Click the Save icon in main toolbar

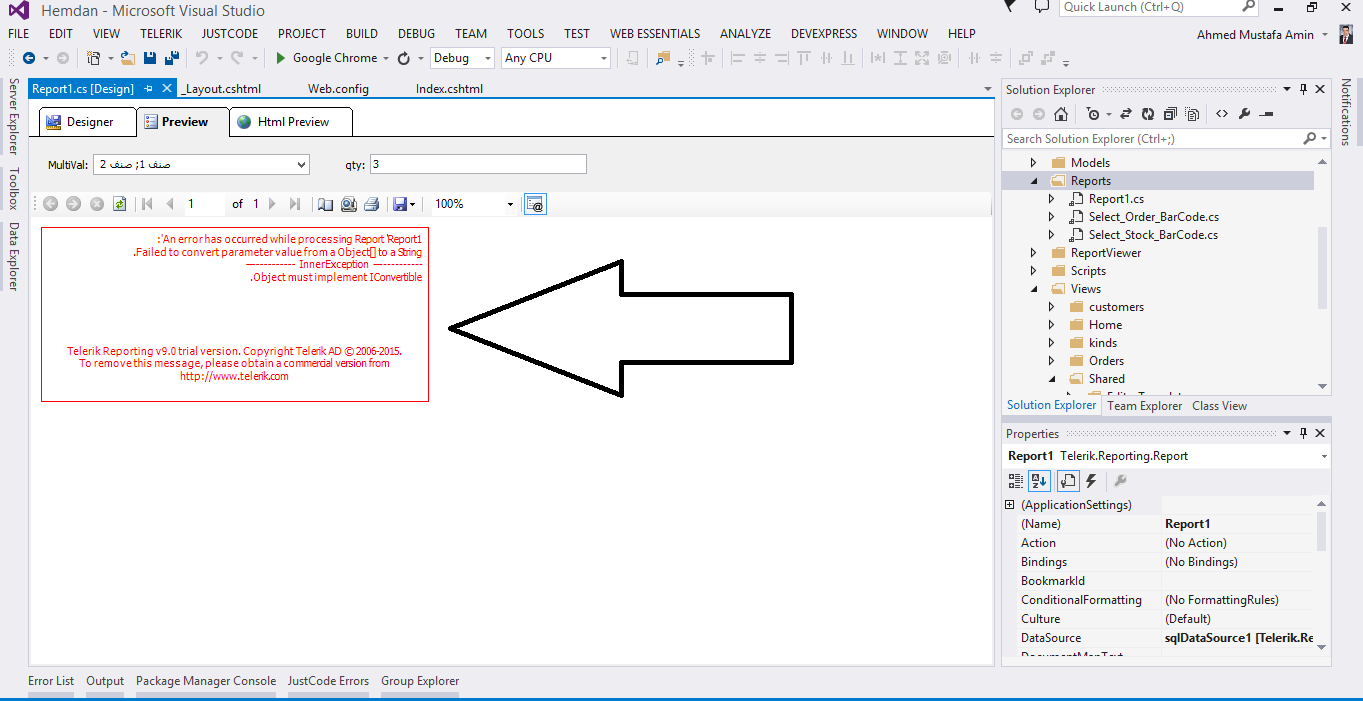point(150,58)
